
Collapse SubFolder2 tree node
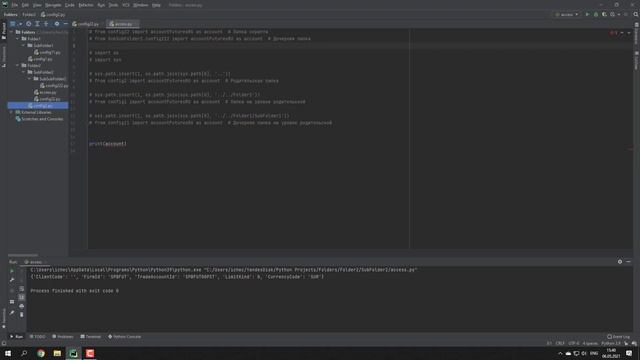click(24, 72)
